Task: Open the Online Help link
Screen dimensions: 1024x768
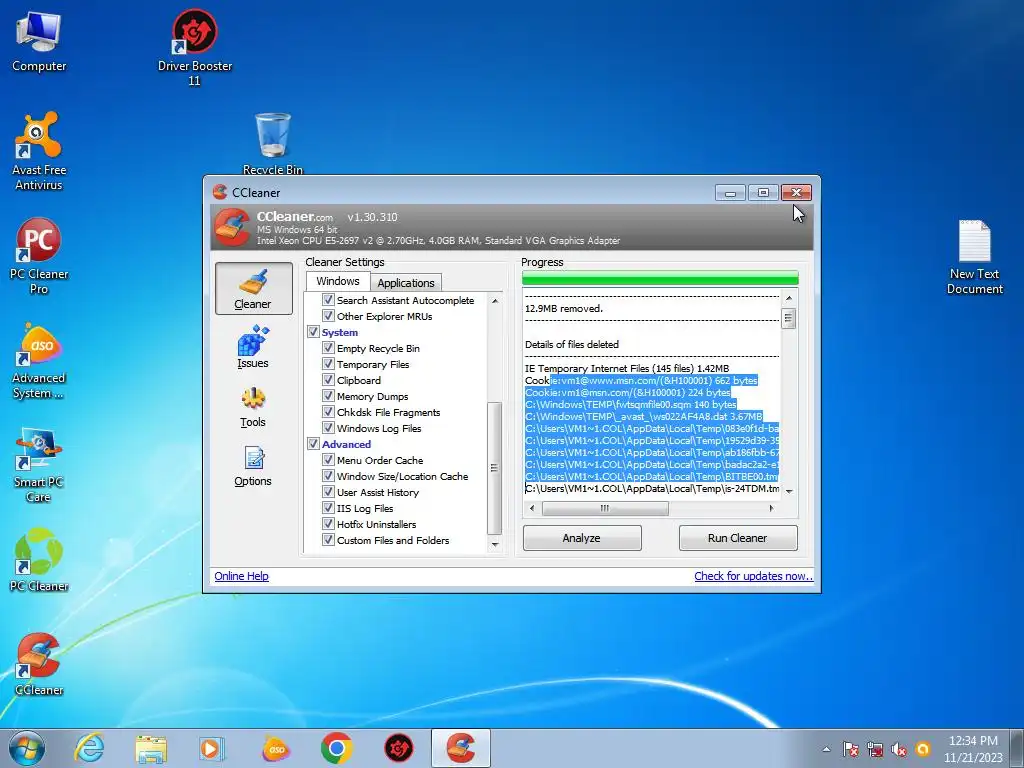Action: (242, 576)
